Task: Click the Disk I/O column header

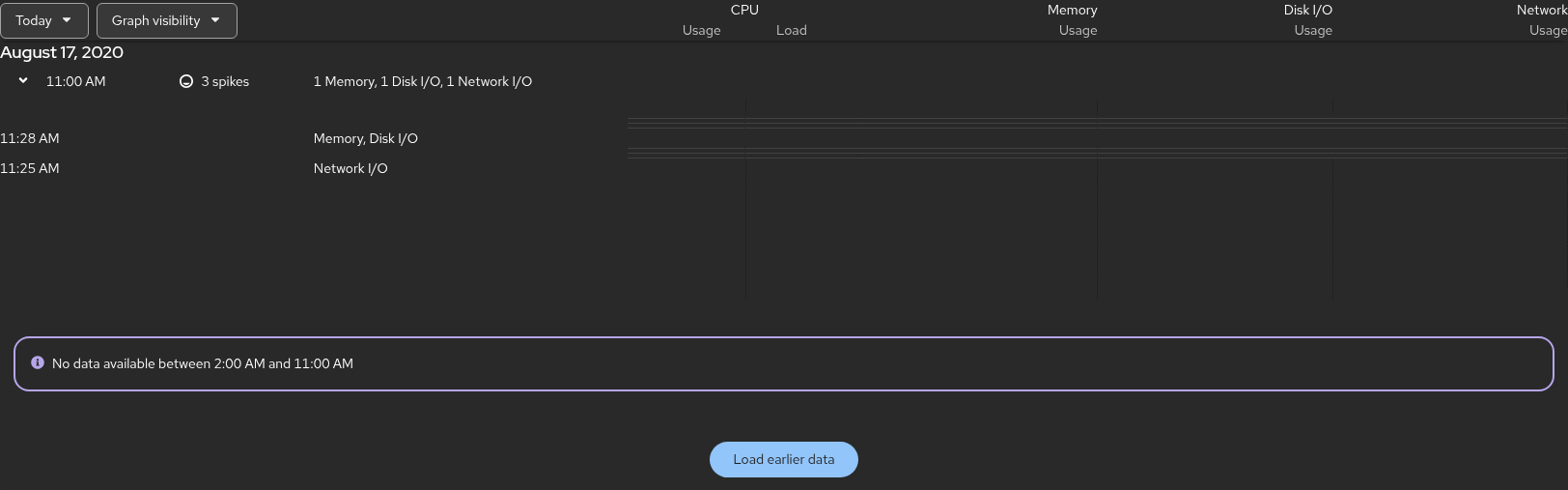Action: point(1308,10)
